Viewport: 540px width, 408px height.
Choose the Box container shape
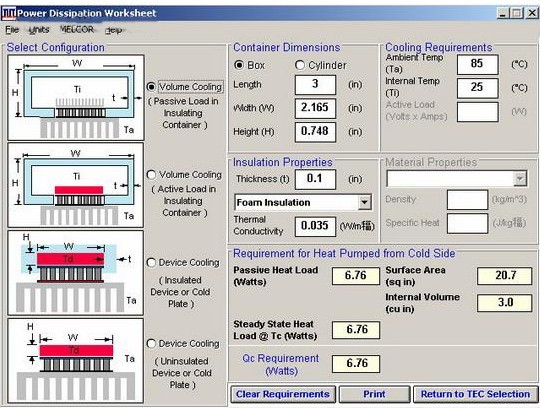tap(239, 65)
